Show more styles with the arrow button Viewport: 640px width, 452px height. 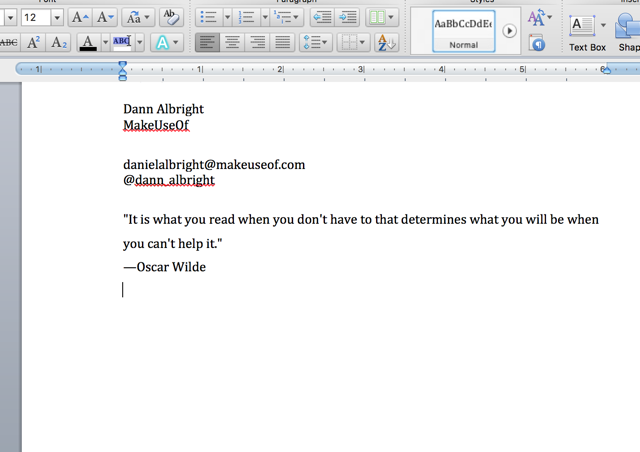point(509,31)
